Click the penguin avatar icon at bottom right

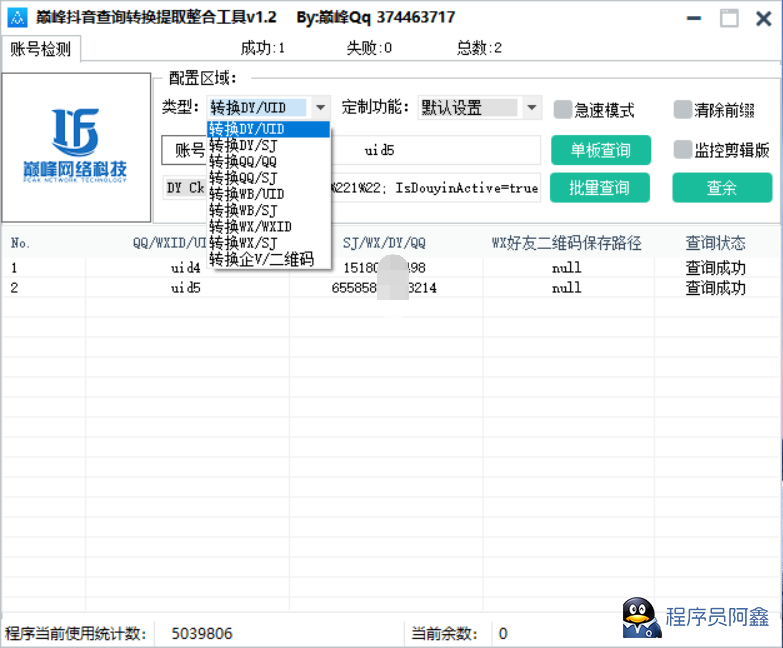tap(641, 617)
